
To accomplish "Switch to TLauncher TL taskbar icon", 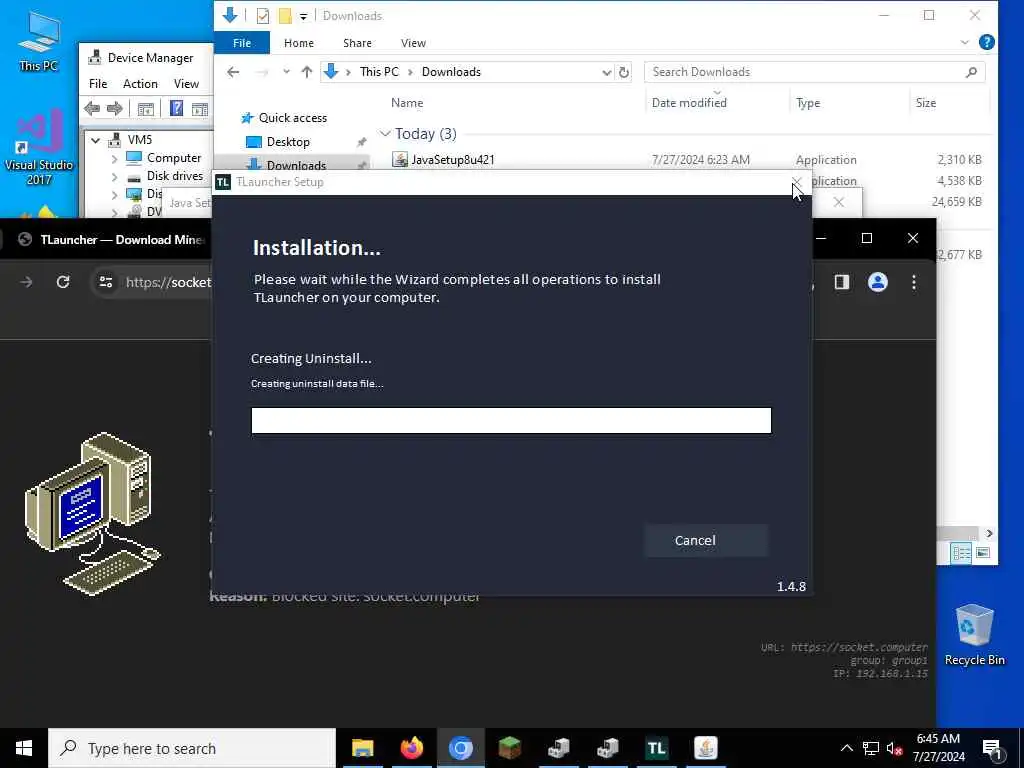I will click(656, 748).
